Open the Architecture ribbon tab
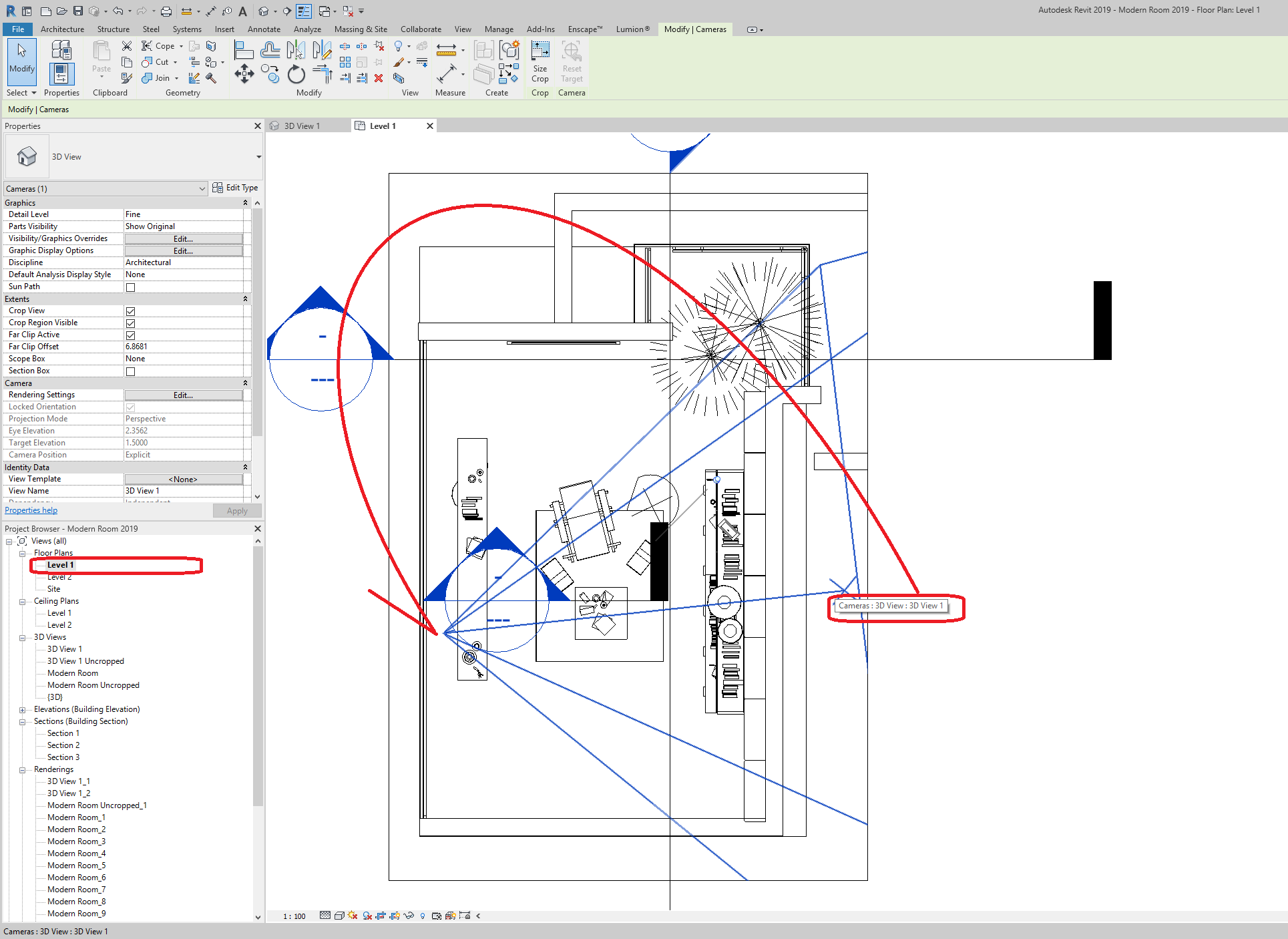The width and height of the screenshot is (1288, 939). [x=62, y=29]
